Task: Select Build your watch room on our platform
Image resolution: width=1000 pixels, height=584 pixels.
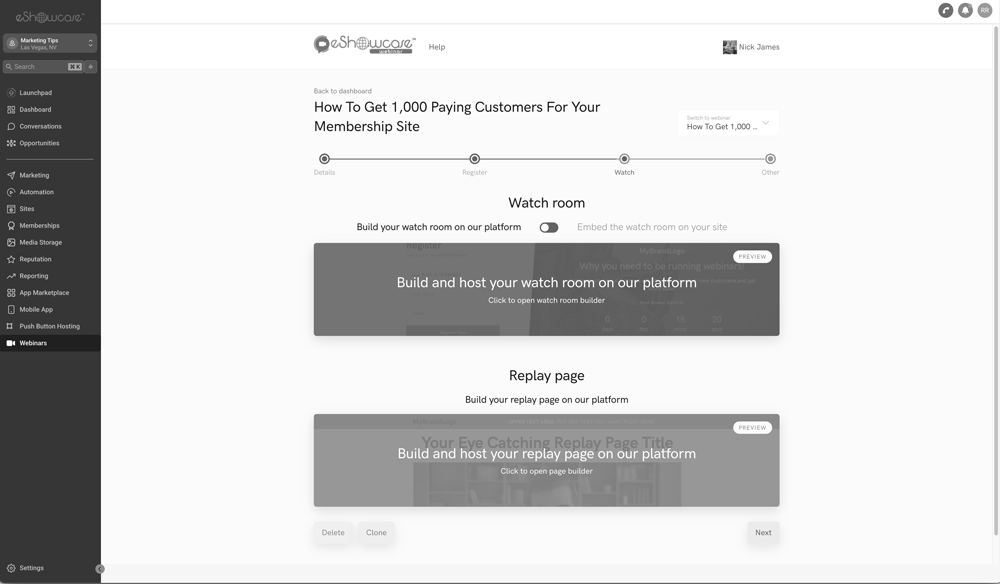Action: tap(439, 227)
